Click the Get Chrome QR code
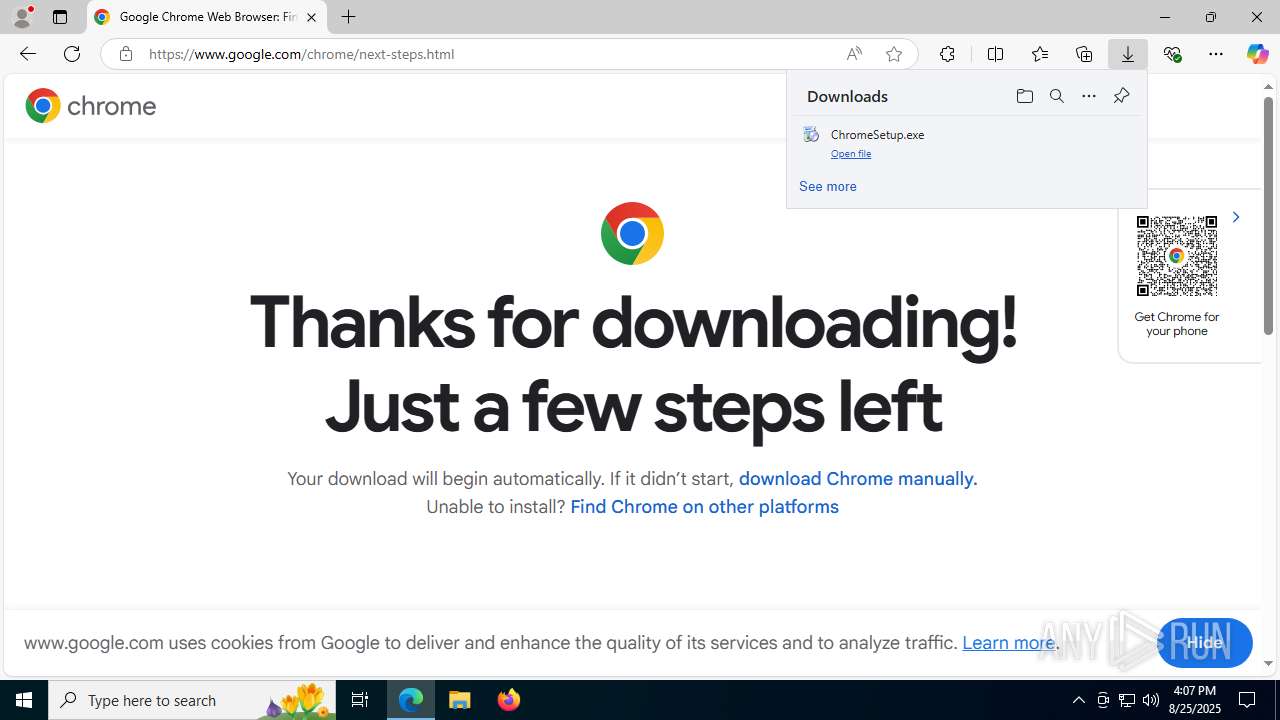The width and height of the screenshot is (1280, 720). [x=1177, y=256]
